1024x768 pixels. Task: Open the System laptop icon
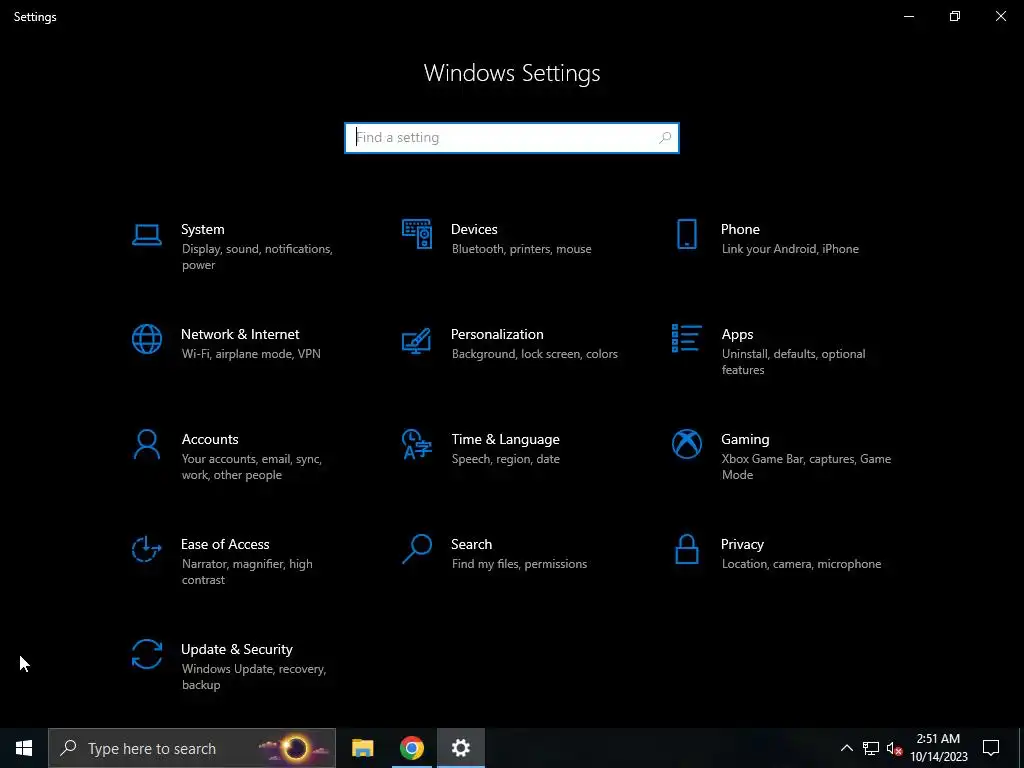tap(146, 234)
